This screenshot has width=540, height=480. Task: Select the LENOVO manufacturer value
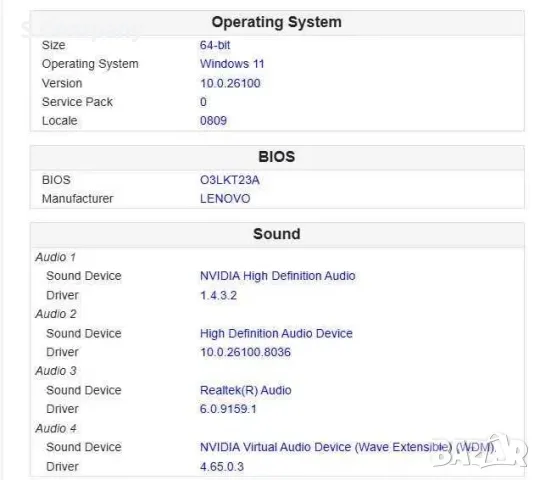(225, 199)
